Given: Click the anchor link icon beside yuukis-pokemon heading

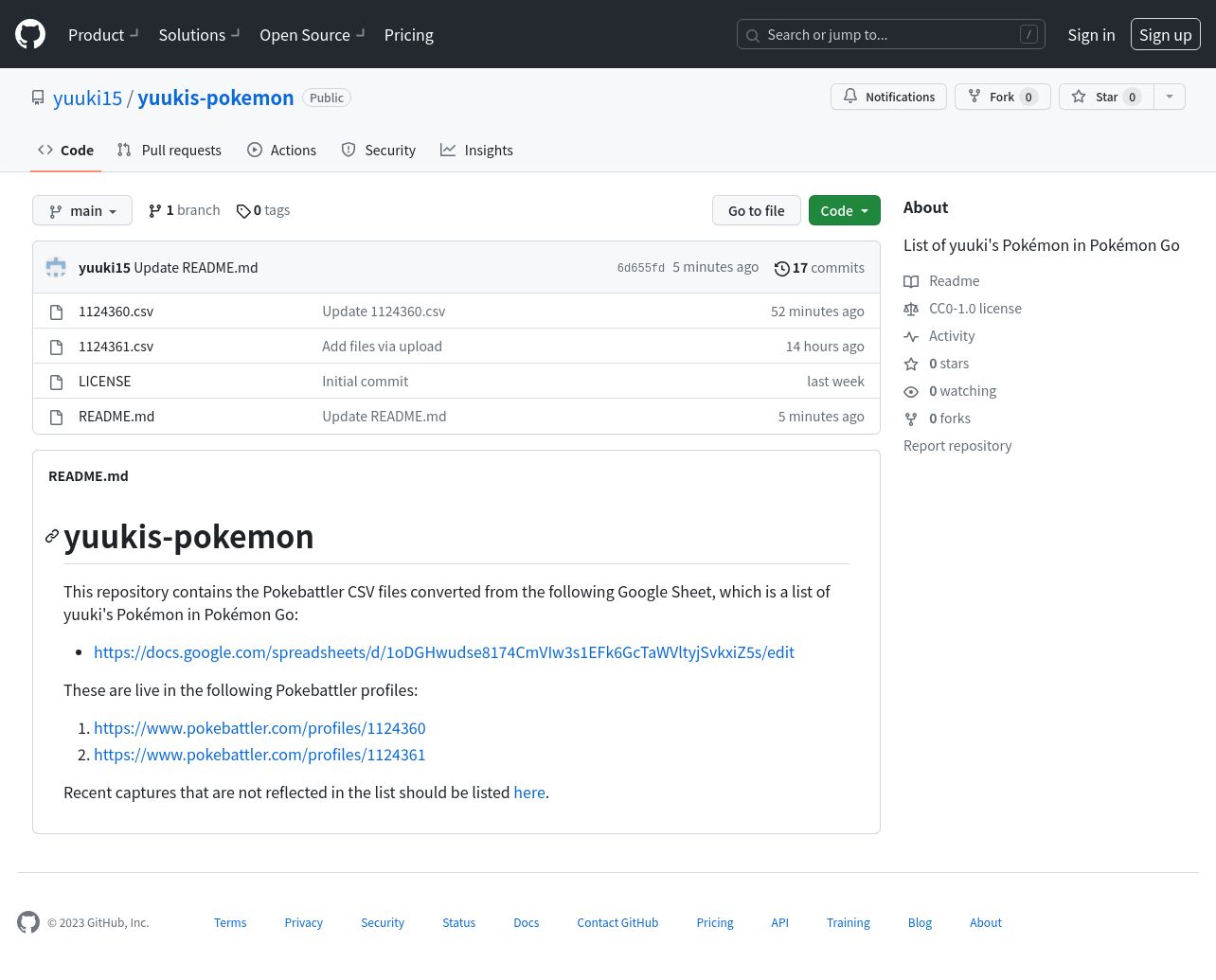Looking at the screenshot, I should click(52, 537).
